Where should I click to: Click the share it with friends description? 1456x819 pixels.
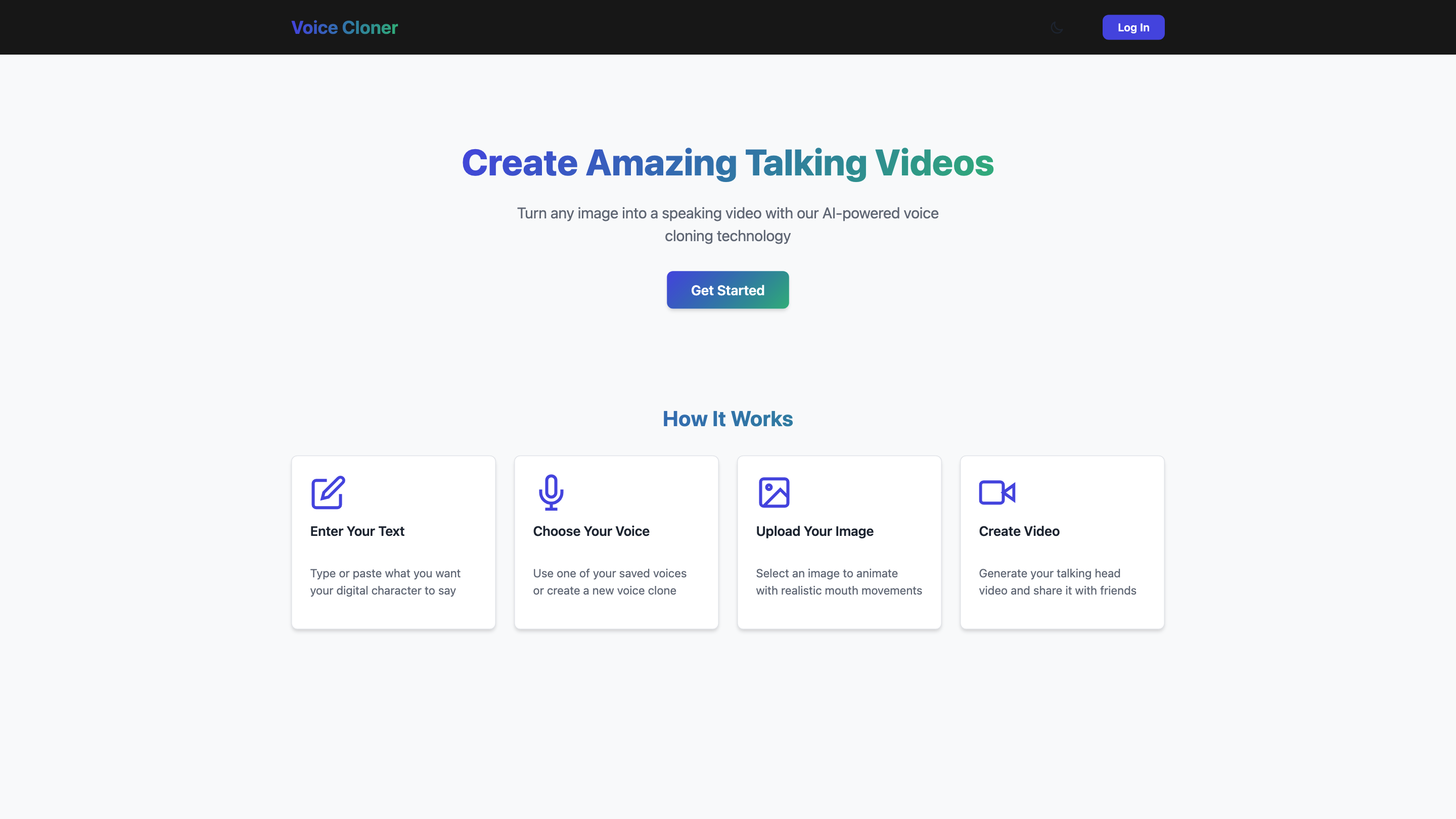(x=1057, y=581)
